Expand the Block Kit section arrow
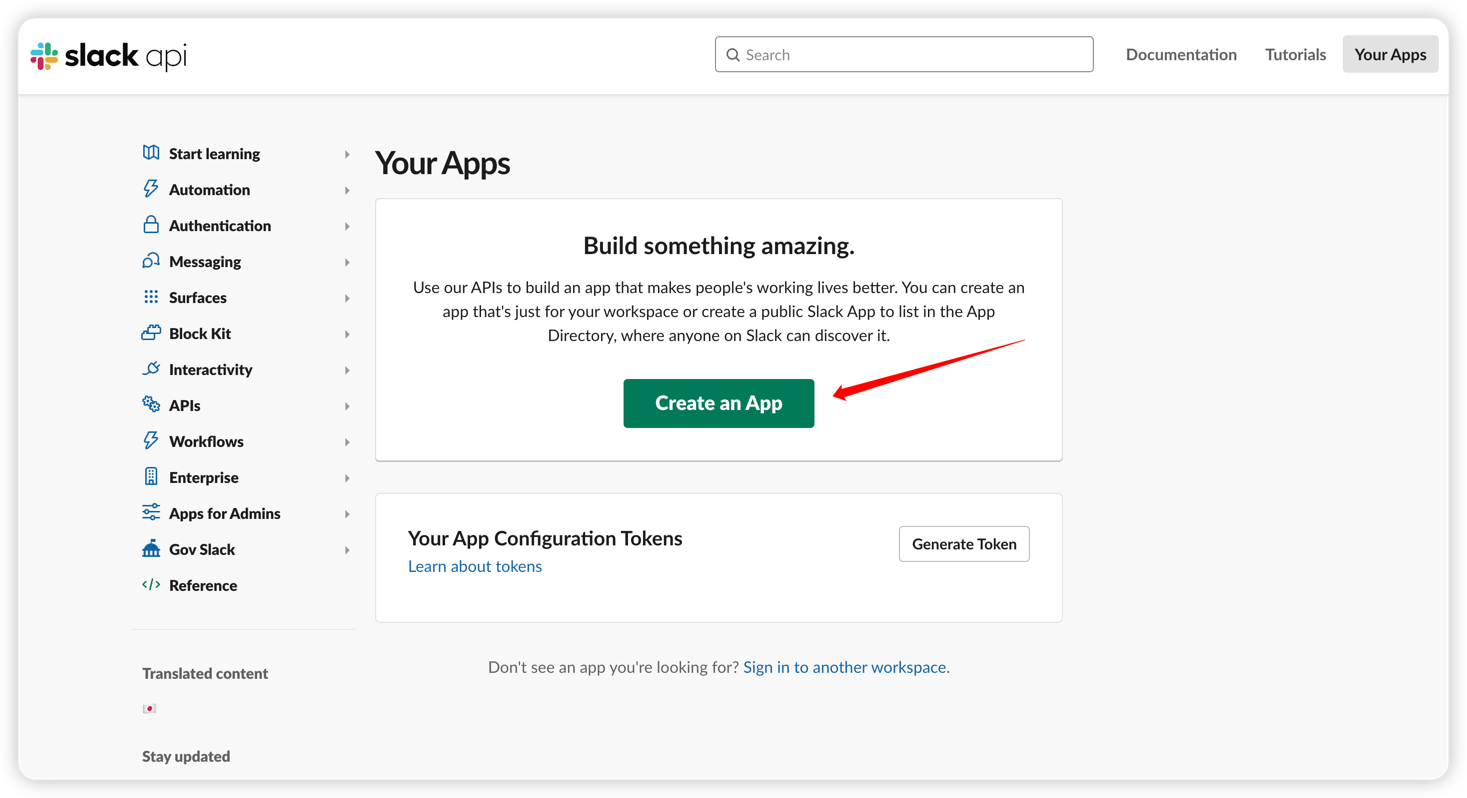This screenshot has width=1467, height=798. pos(347,334)
